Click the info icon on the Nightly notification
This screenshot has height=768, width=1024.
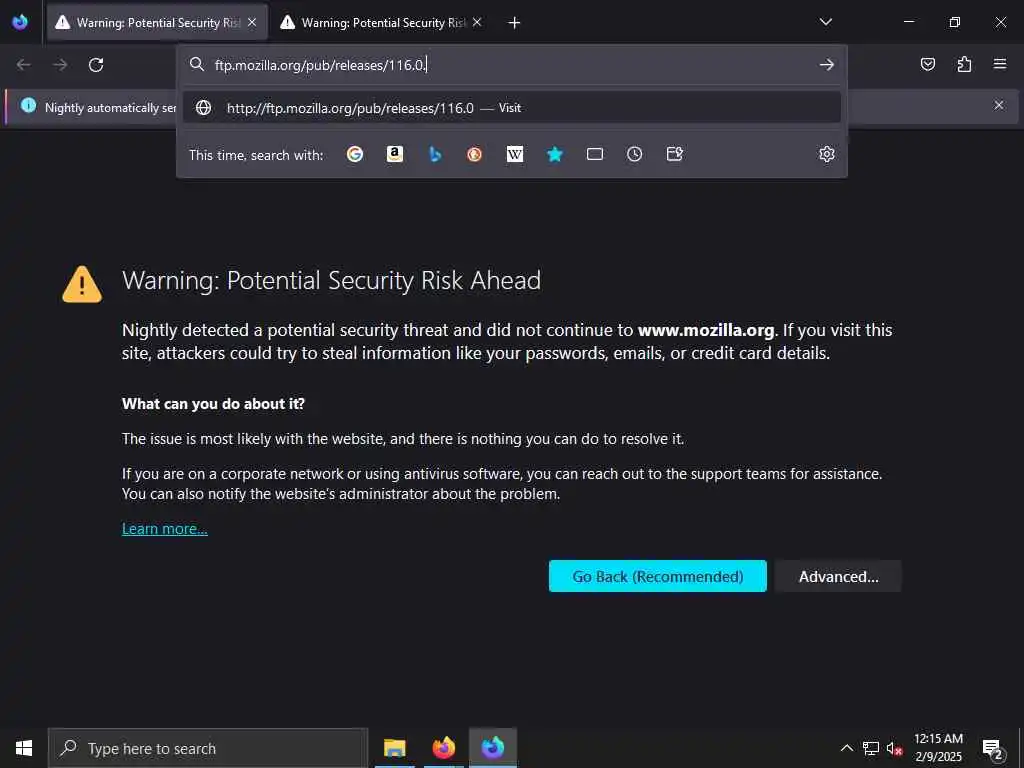tap(28, 105)
